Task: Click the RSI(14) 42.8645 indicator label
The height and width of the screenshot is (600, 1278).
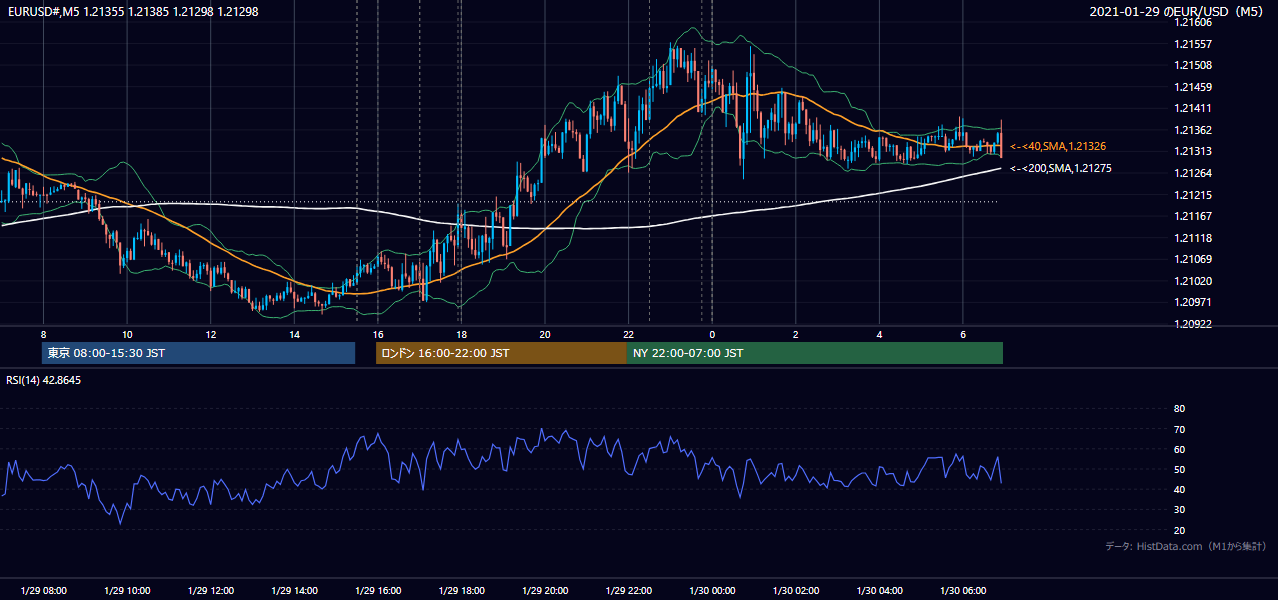Action: tap(44, 380)
